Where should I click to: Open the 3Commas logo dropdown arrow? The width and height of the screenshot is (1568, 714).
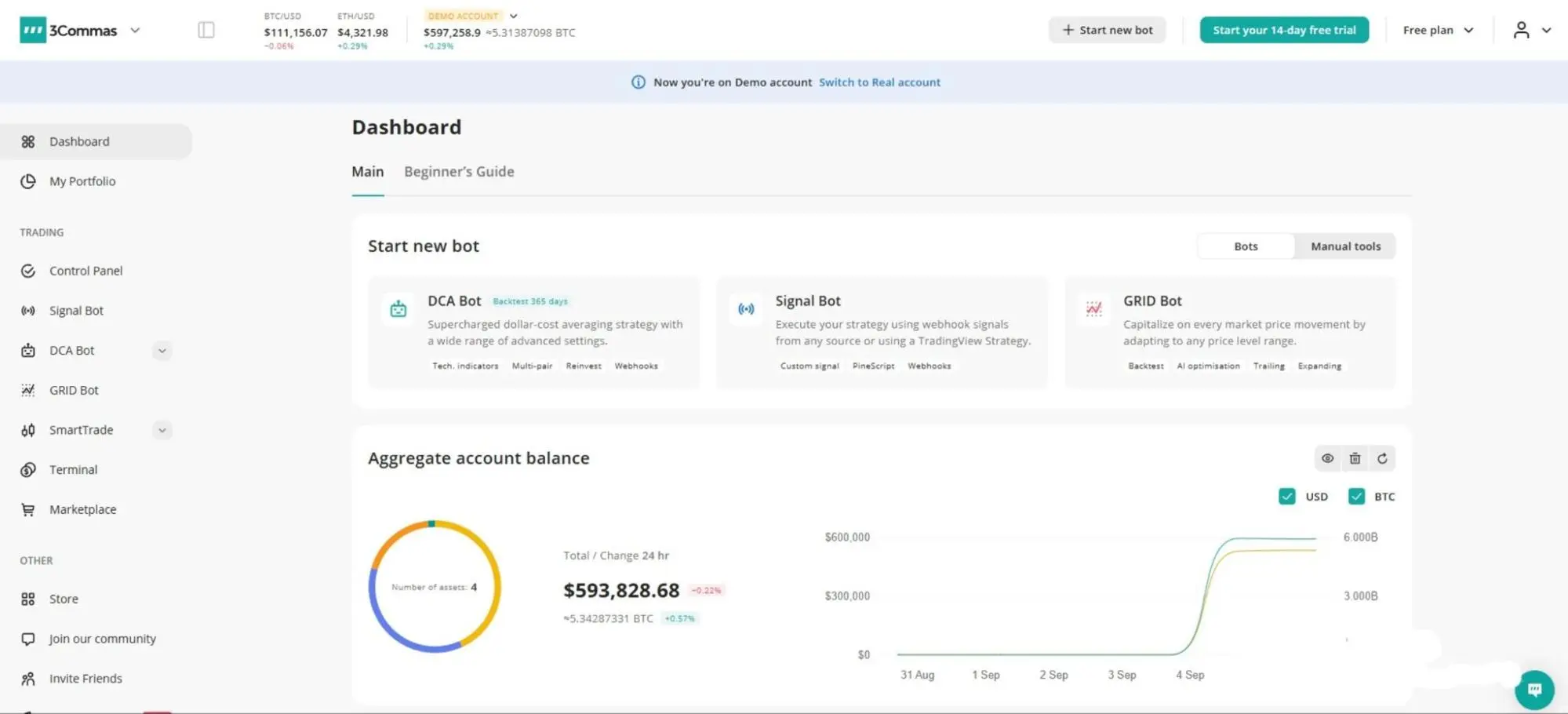click(x=135, y=31)
